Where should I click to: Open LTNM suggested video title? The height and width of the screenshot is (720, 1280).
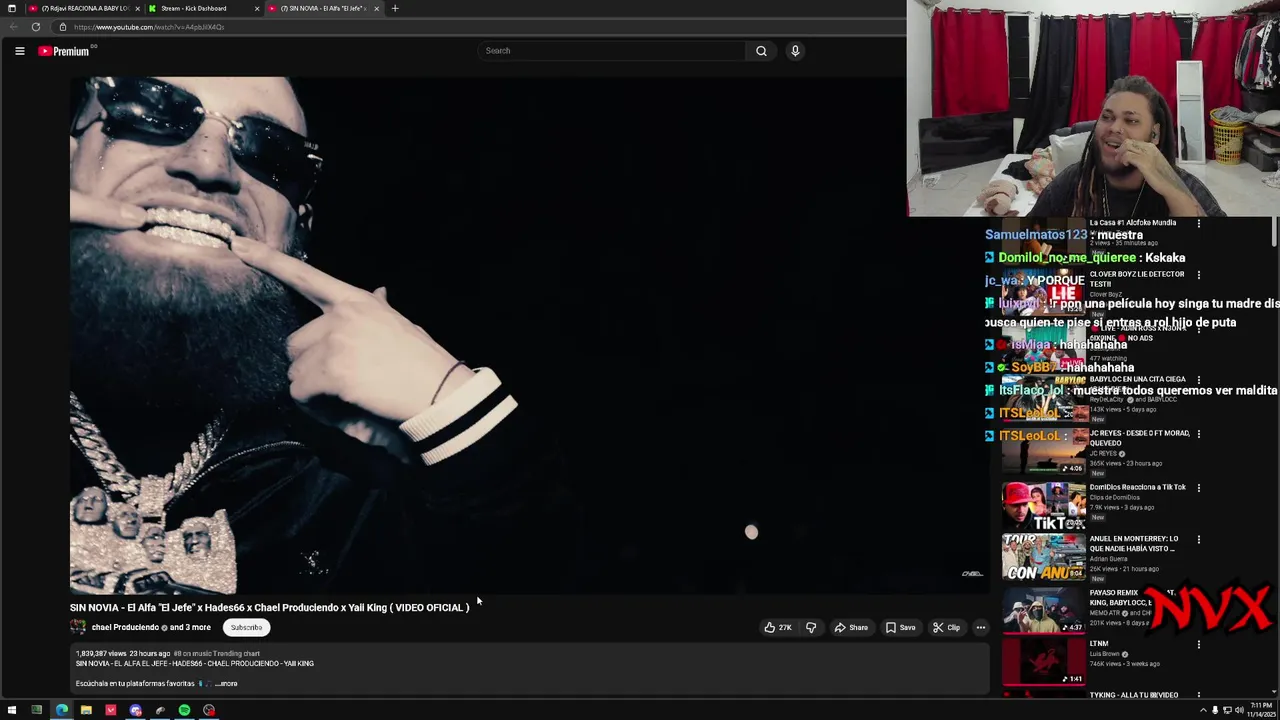coord(1099,644)
